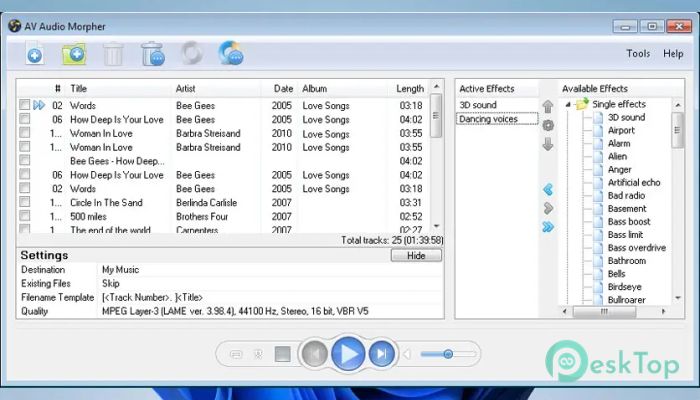Collapse the Single effects tree node
The height and width of the screenshot is (400, 700).
[x=568, y=104]
